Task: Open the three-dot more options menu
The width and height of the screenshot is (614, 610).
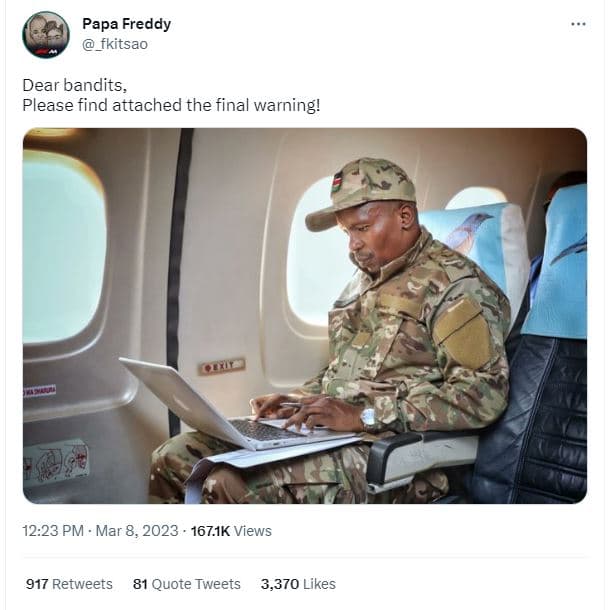Action: coord(578,24)
